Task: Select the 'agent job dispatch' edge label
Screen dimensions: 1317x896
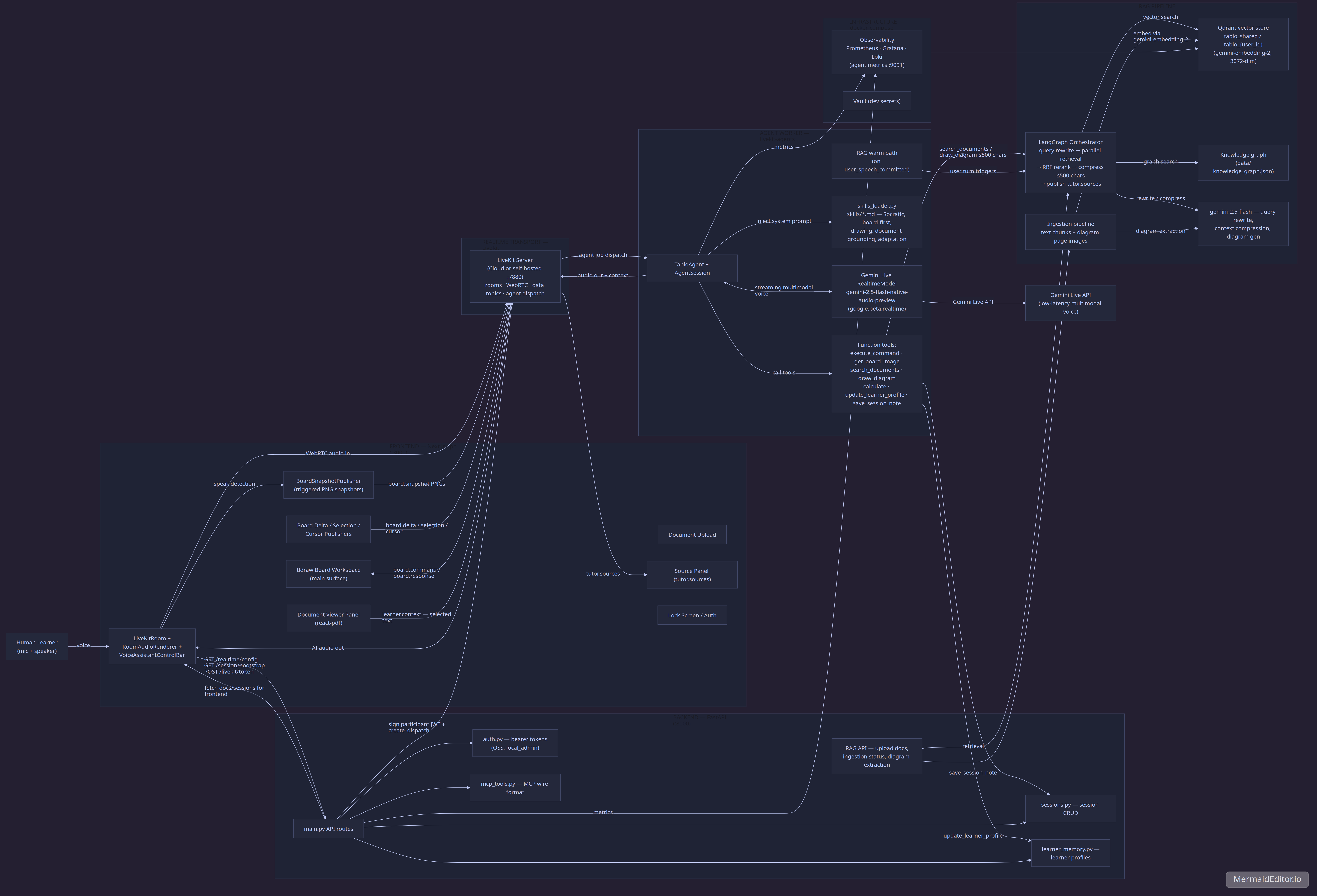Action: (x=603, y=255)
